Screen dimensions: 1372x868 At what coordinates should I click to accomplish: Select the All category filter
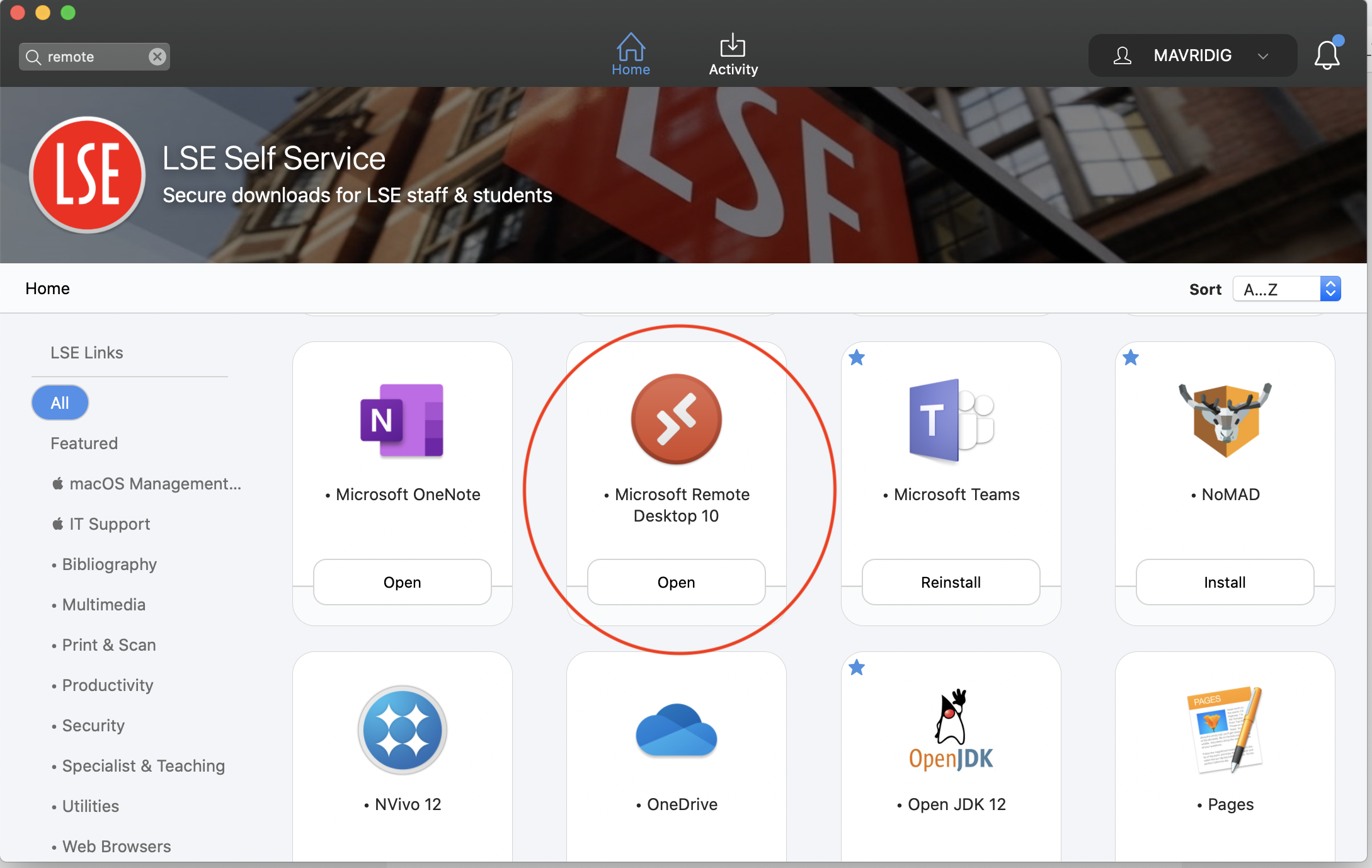(x=59, y=402)
